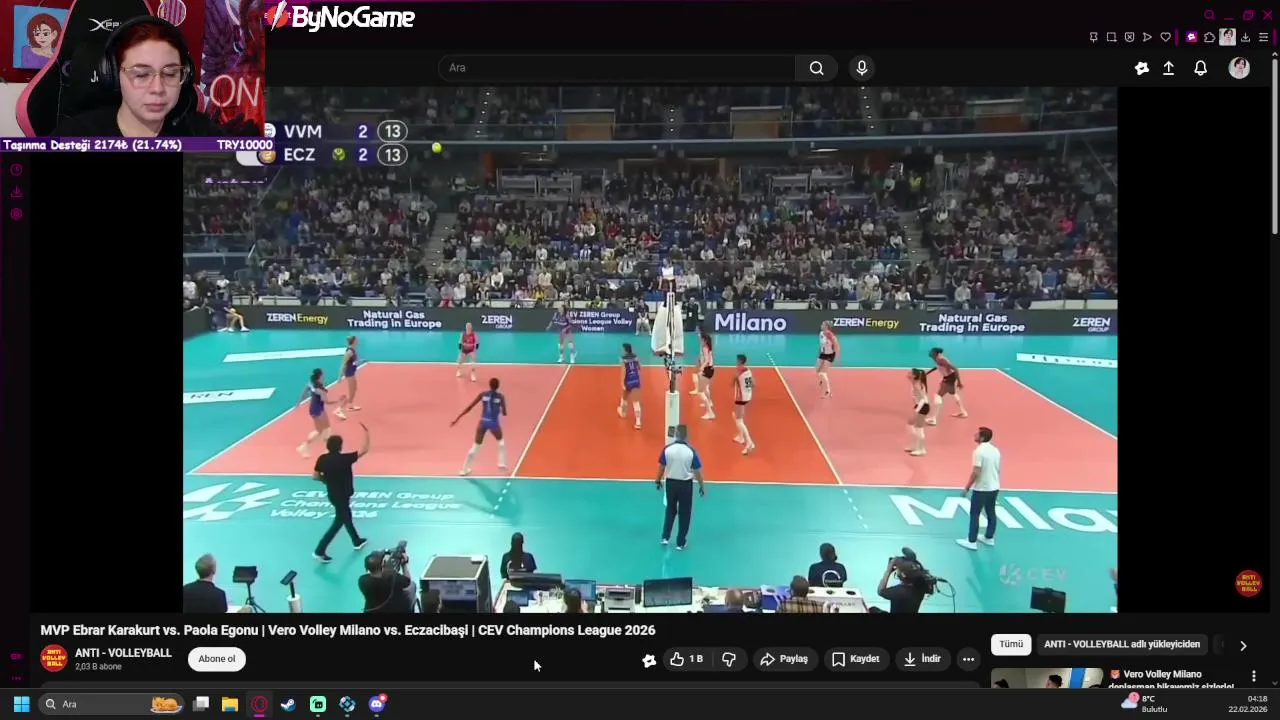Click the Windows taskbar search box
The width and height of the screenshot is (1280, 720).
click(111, 704)
